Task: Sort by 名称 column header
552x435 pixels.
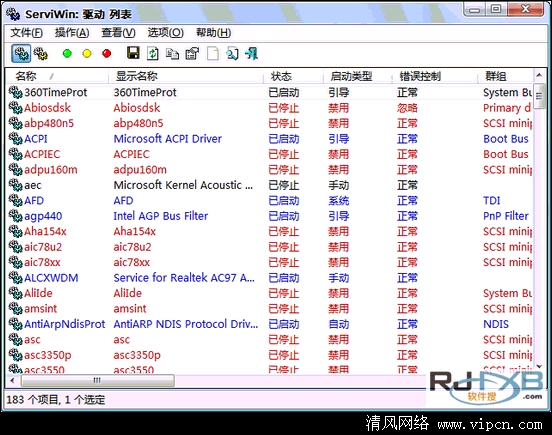Action: pyautogui.click(x=57, y=76)
